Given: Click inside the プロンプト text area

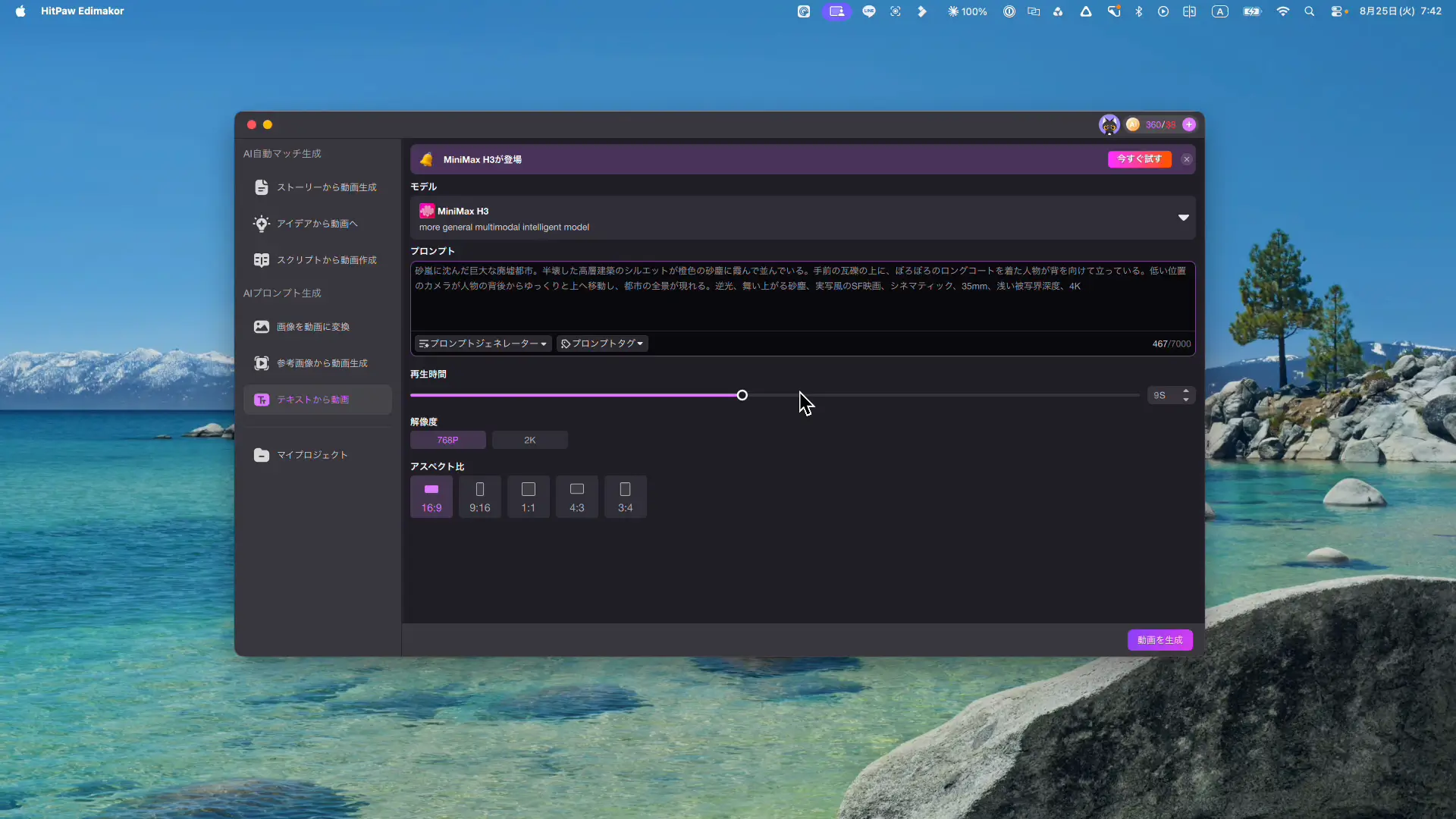Looking at the screenshot, I should (802, 297).
